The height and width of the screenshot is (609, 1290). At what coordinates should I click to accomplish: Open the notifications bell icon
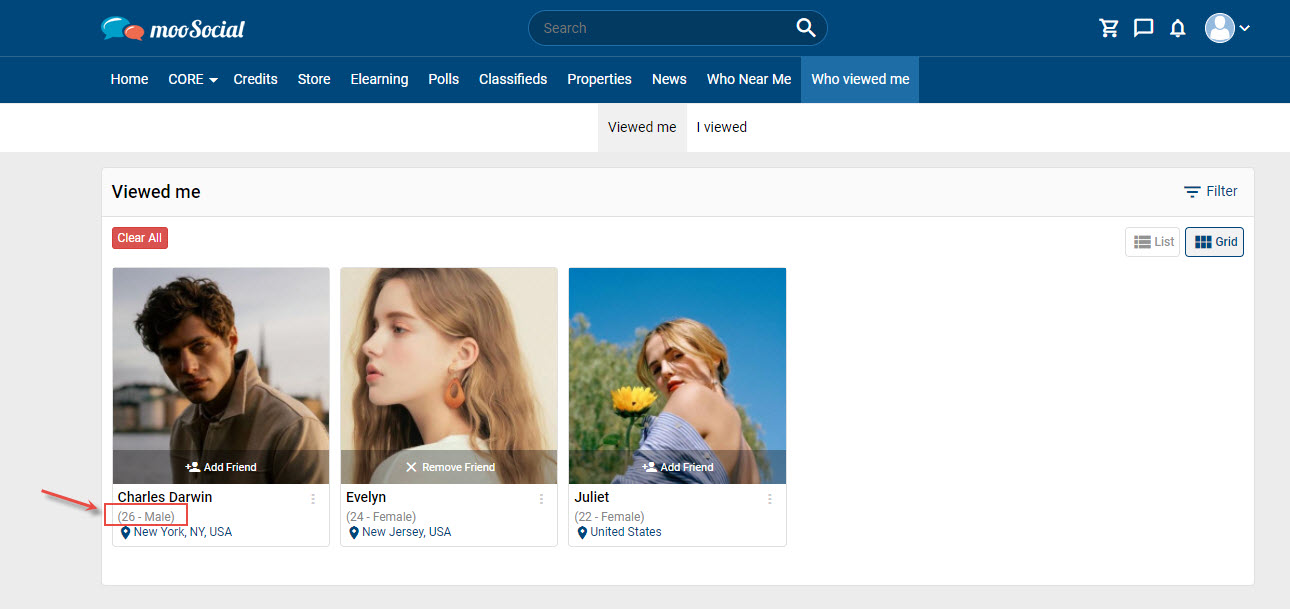click(x=1178, y=28)
